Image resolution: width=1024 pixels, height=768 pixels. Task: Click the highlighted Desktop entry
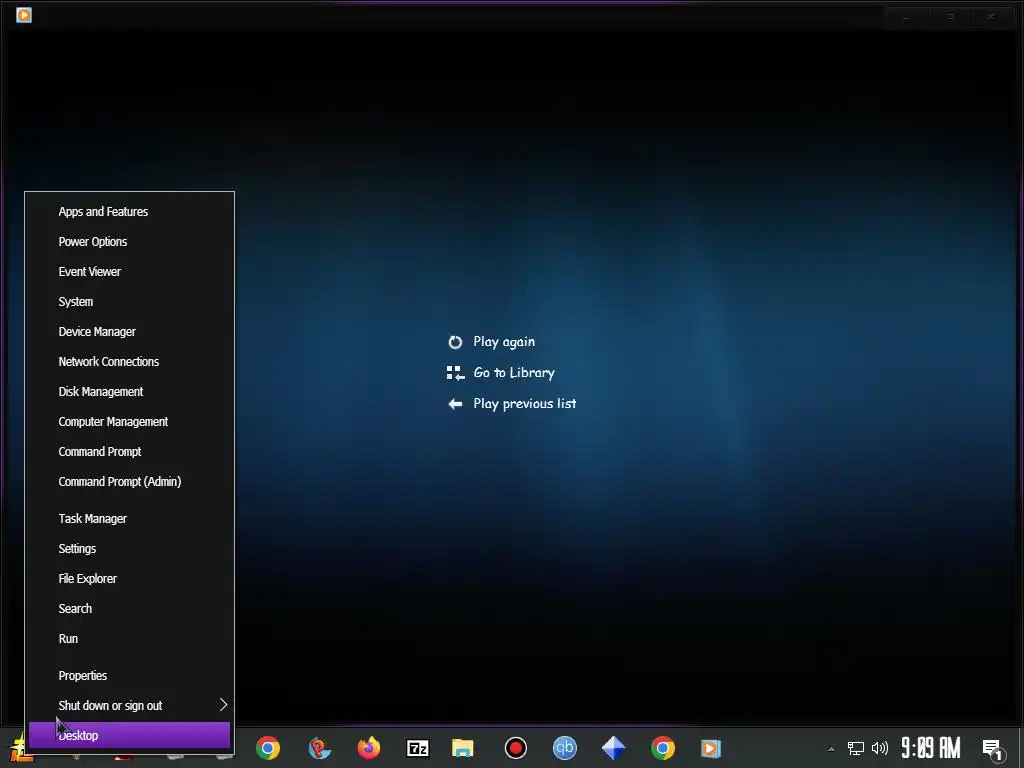click(129, 735)
